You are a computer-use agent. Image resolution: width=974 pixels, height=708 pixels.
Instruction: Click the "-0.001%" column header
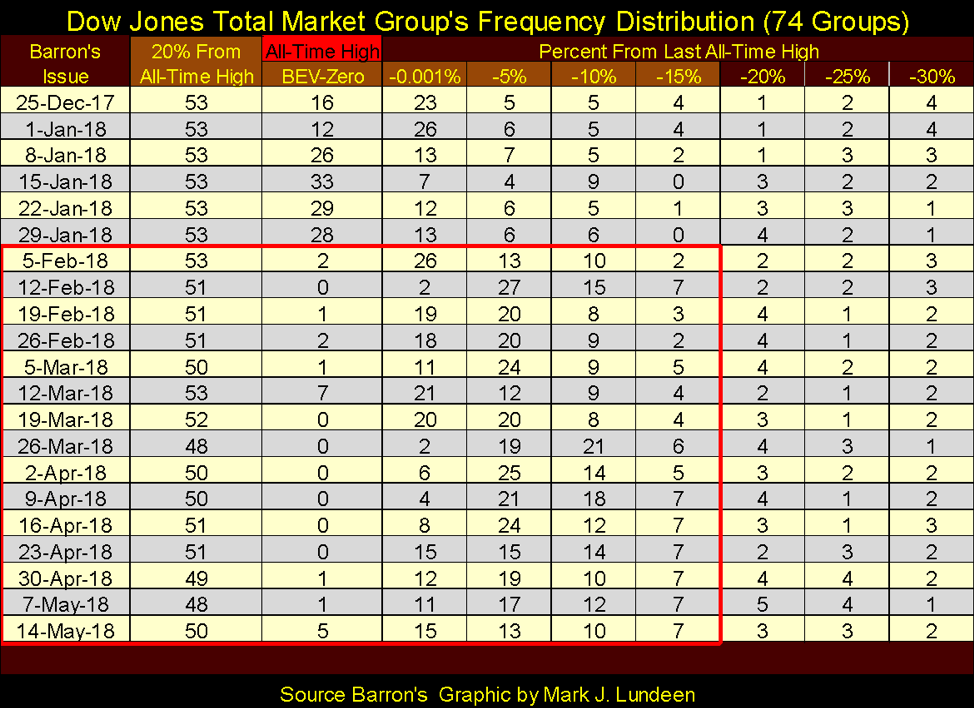[425, 76]
